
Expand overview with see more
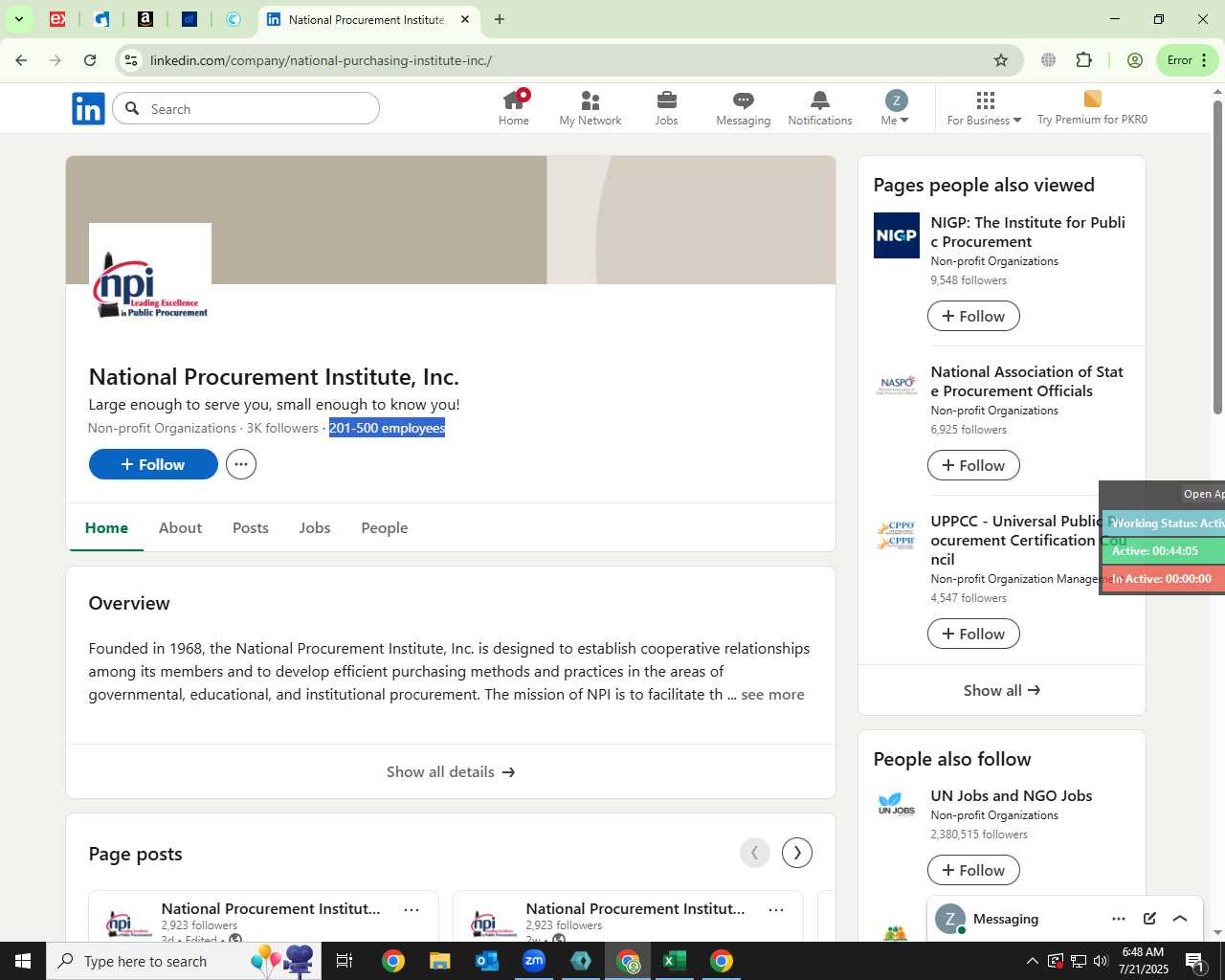[772, 695]
